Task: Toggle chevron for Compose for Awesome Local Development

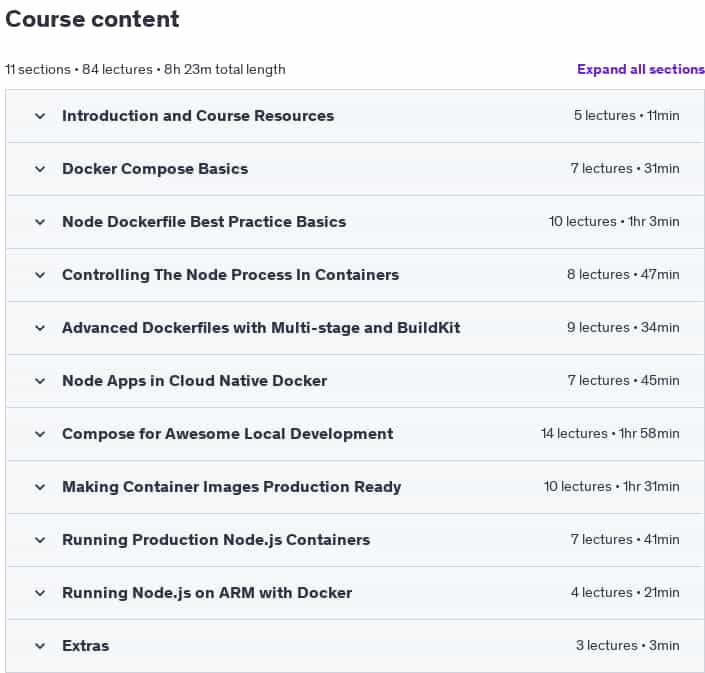Action: point(40,434)
